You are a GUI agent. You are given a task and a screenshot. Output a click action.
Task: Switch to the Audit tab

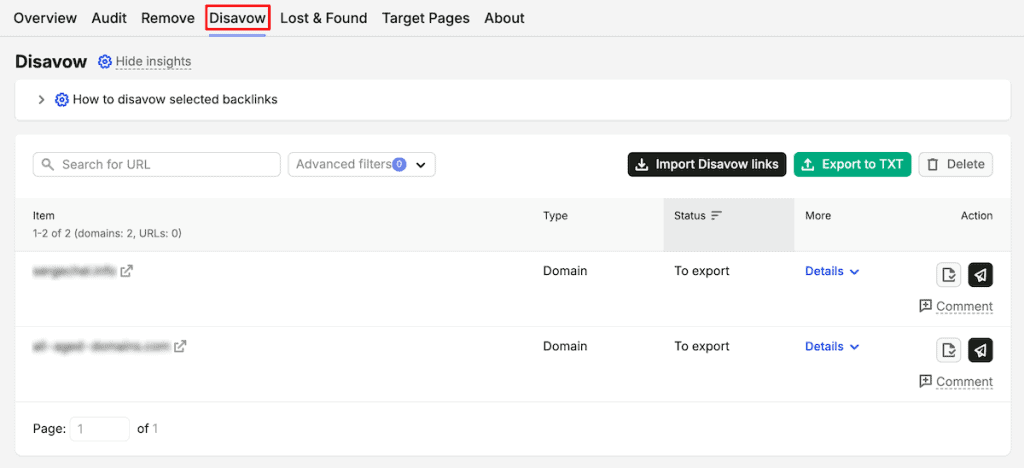click(109, 18)
